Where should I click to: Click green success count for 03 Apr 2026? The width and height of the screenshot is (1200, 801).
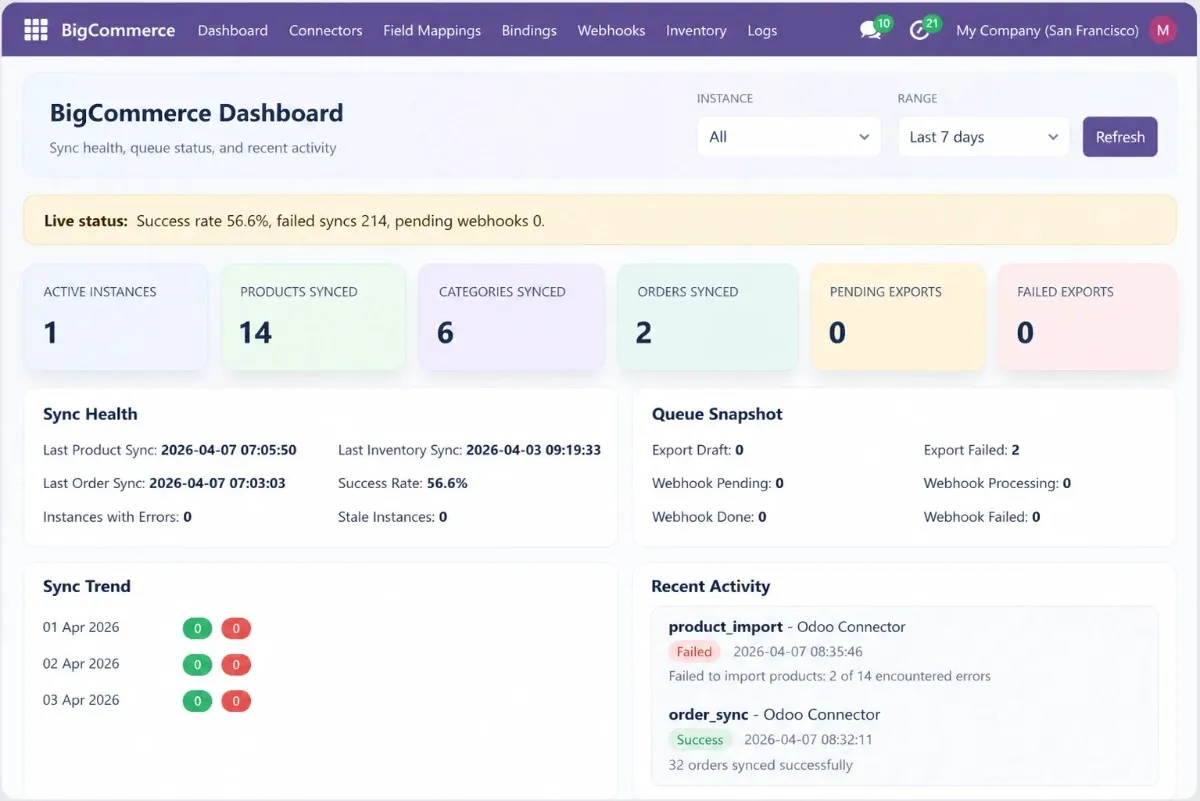coord(198,701)
